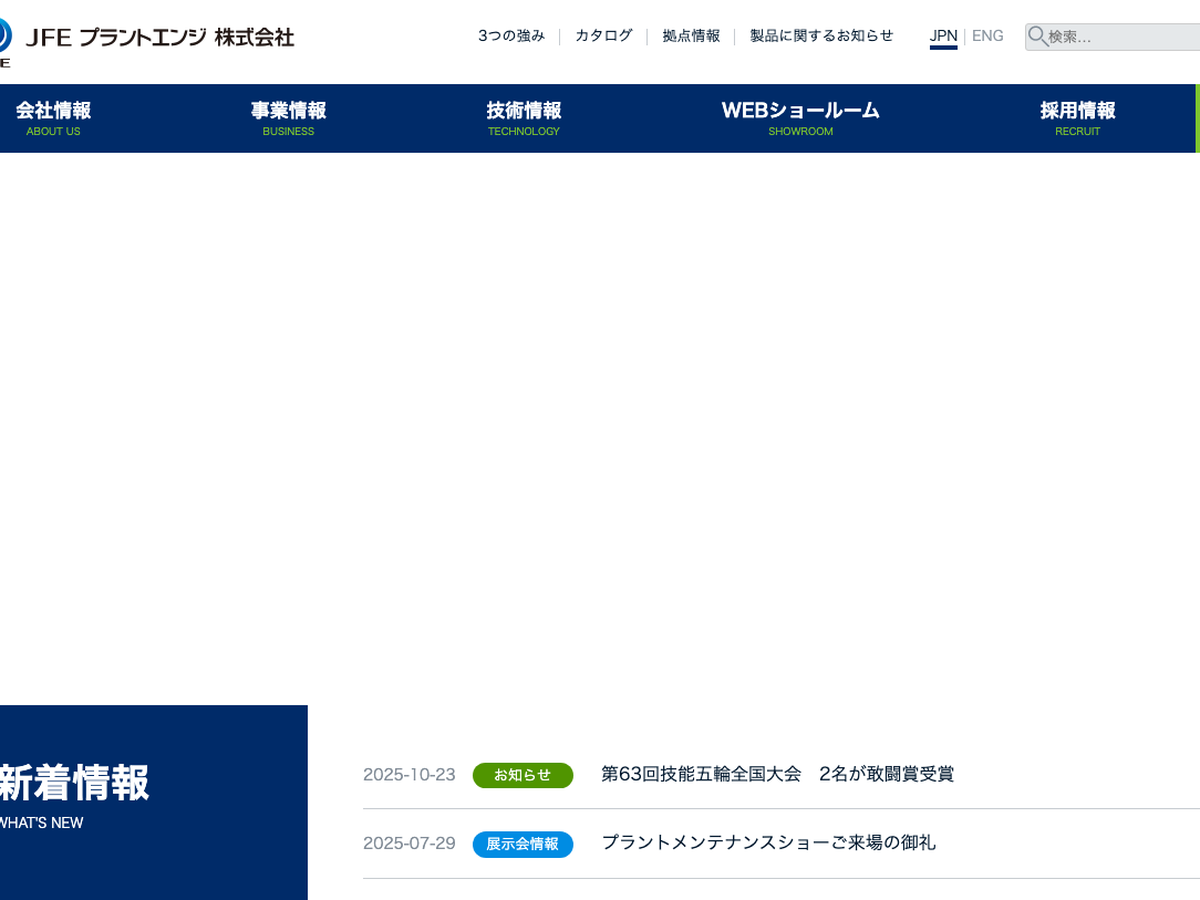This screenshot has height=900, width=1200.
Task: Click the green お知らせ category badge
Action: click(523, 775)
